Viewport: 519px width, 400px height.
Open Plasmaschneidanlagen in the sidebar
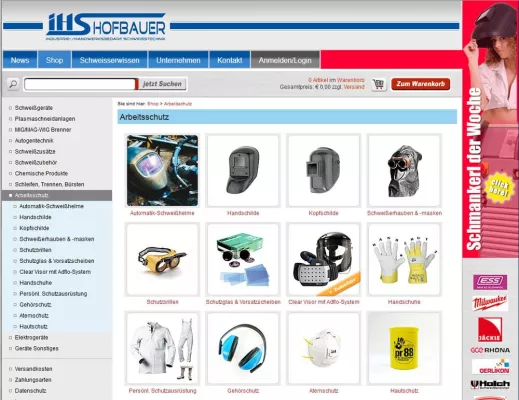[45, 119]
